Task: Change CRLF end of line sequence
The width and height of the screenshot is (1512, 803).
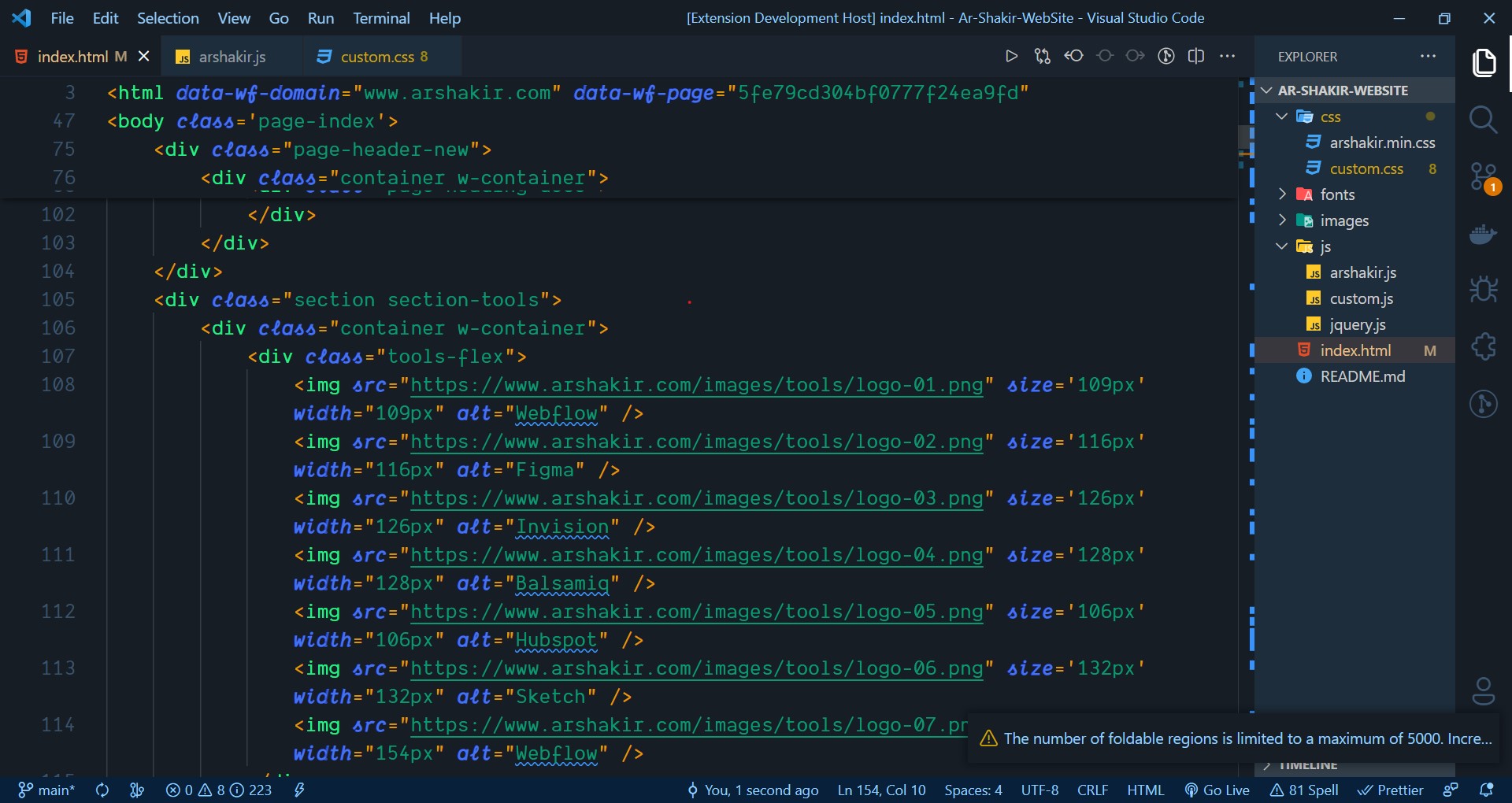Action: pyautogui.click(x=1092, y=790)
